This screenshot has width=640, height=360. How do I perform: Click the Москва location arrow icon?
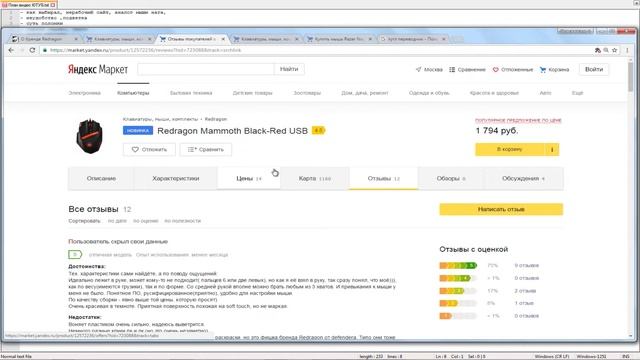pos(418,69)
